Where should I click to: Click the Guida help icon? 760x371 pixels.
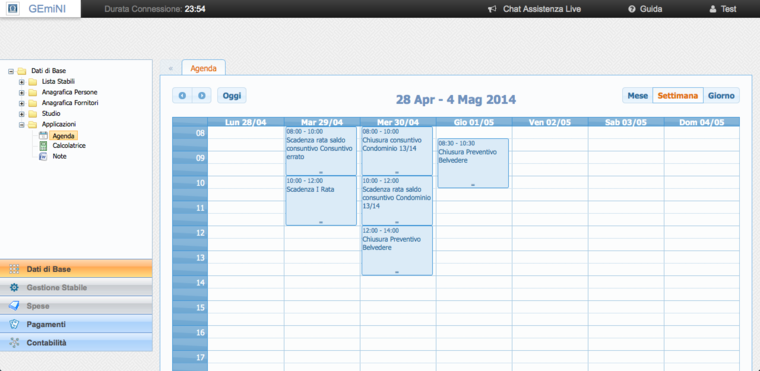[632, 9]
